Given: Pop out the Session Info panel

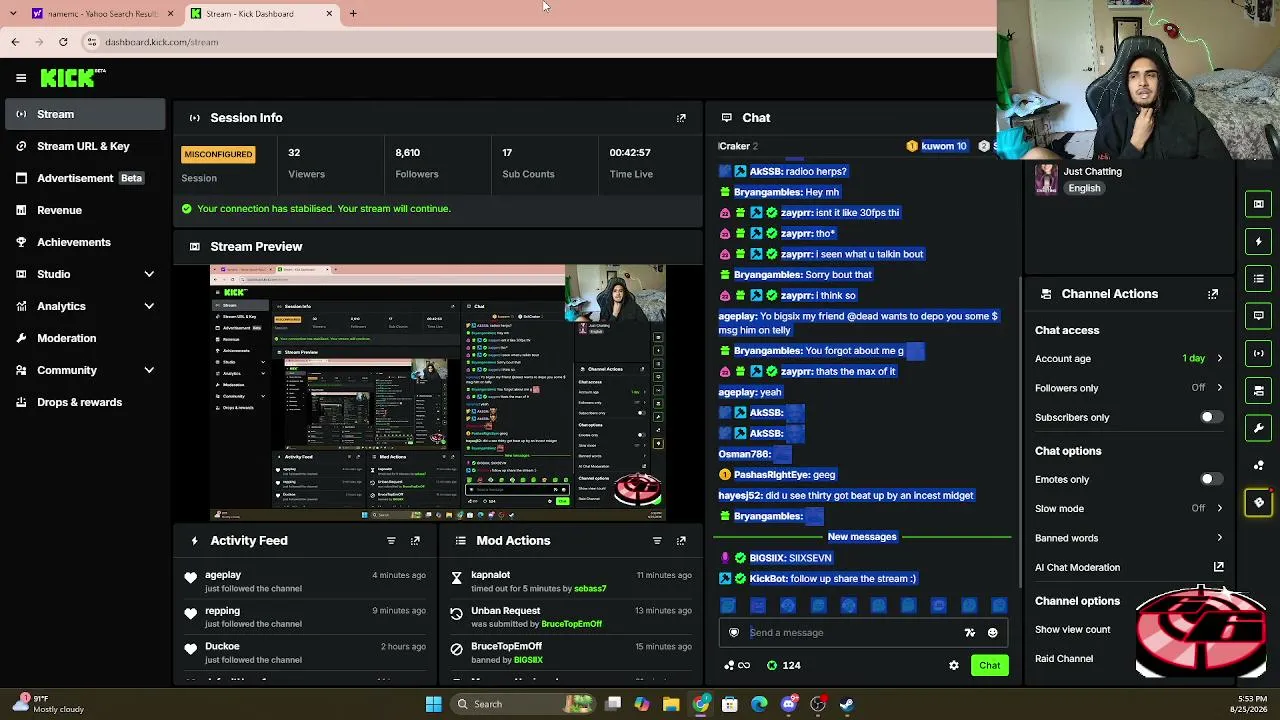Looking at the screenshot, I should click(x=681, y=118).
